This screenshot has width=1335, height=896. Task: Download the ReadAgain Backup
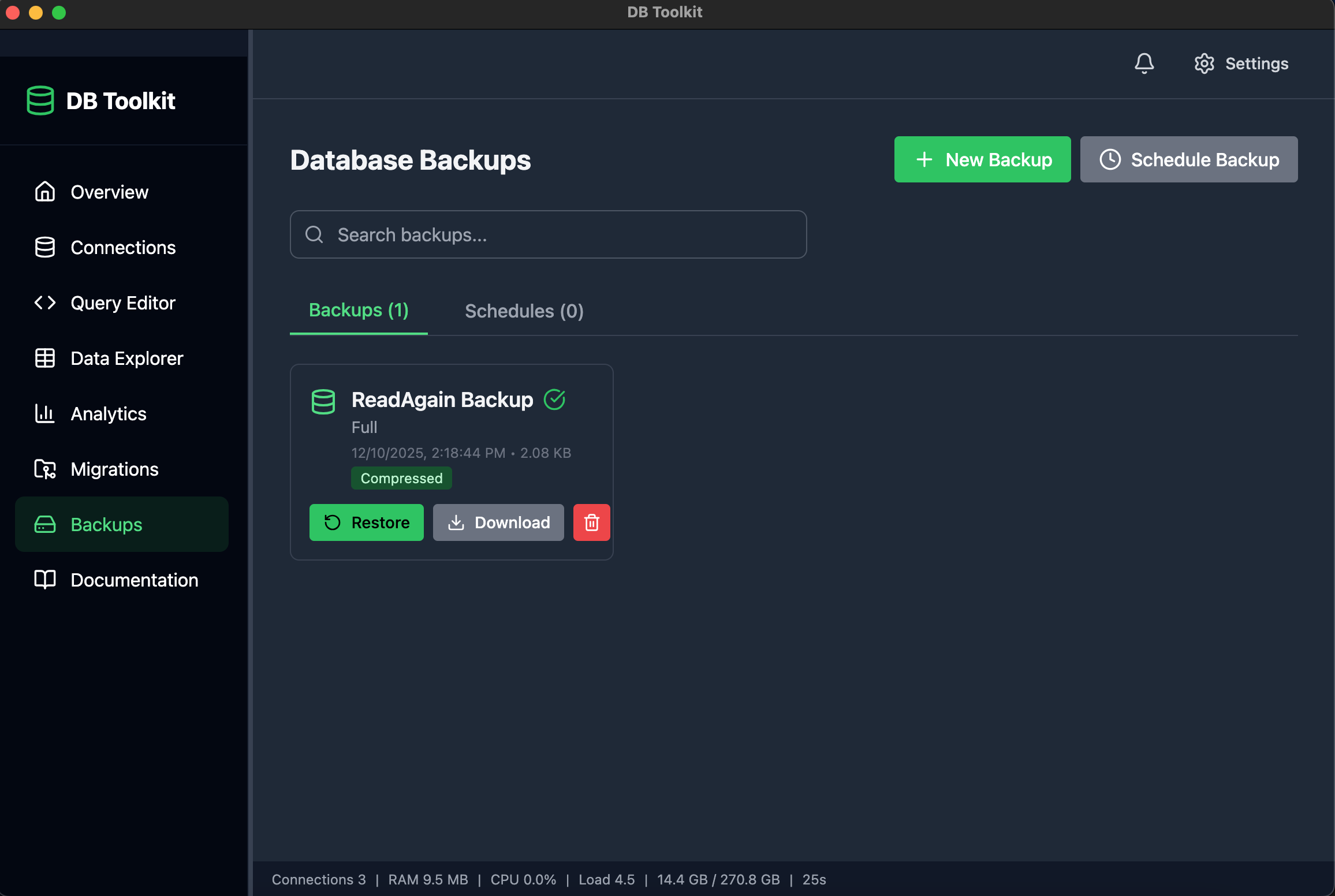point(498,522)
